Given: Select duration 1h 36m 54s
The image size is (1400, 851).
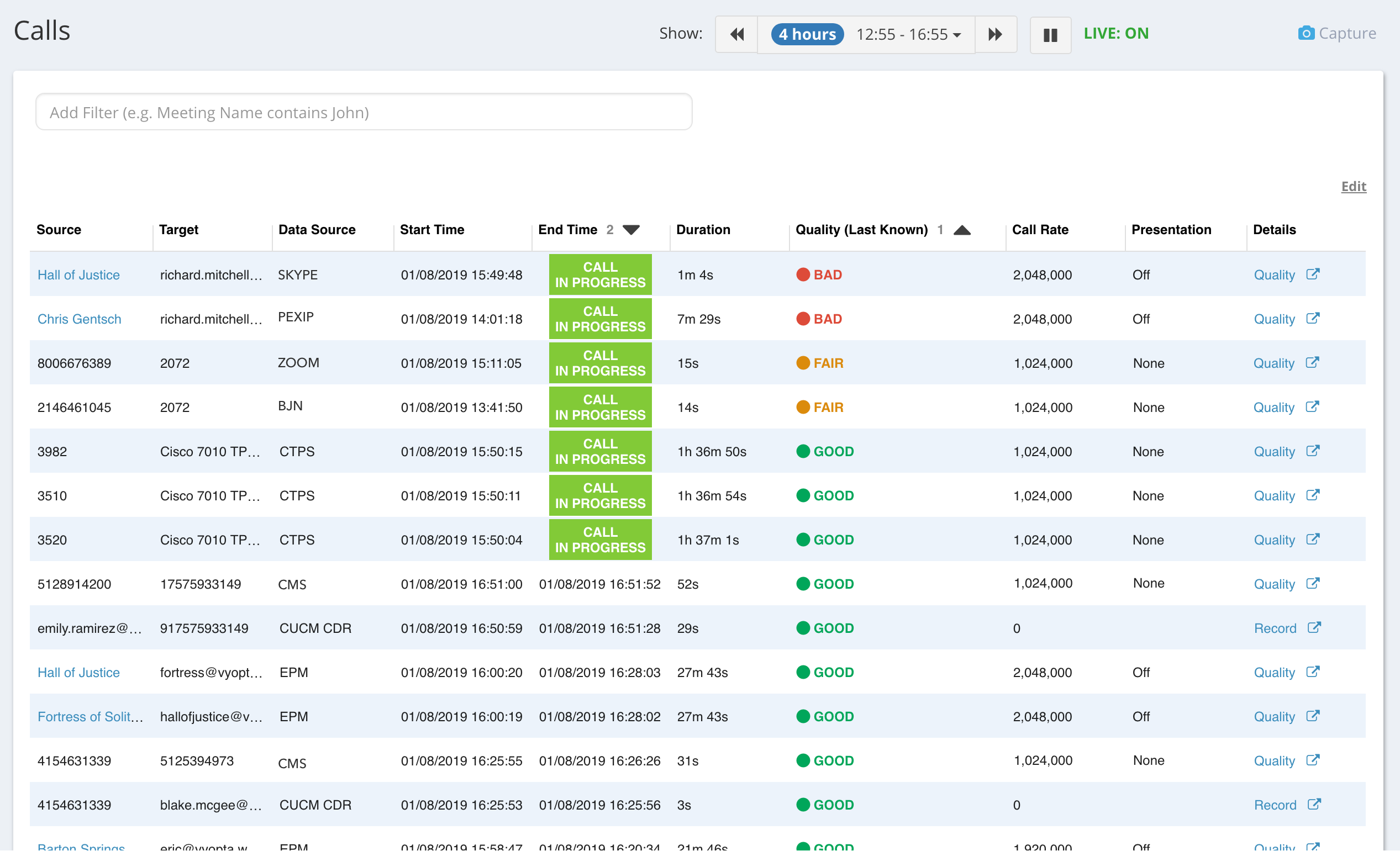Looking at the screenshot, I should 712,496.
